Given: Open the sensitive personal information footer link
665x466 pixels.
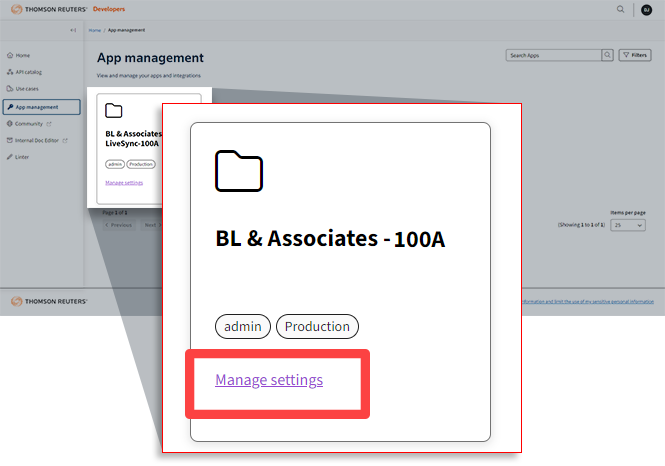Looking at the screenshot, I should click(x=588, y=301).
